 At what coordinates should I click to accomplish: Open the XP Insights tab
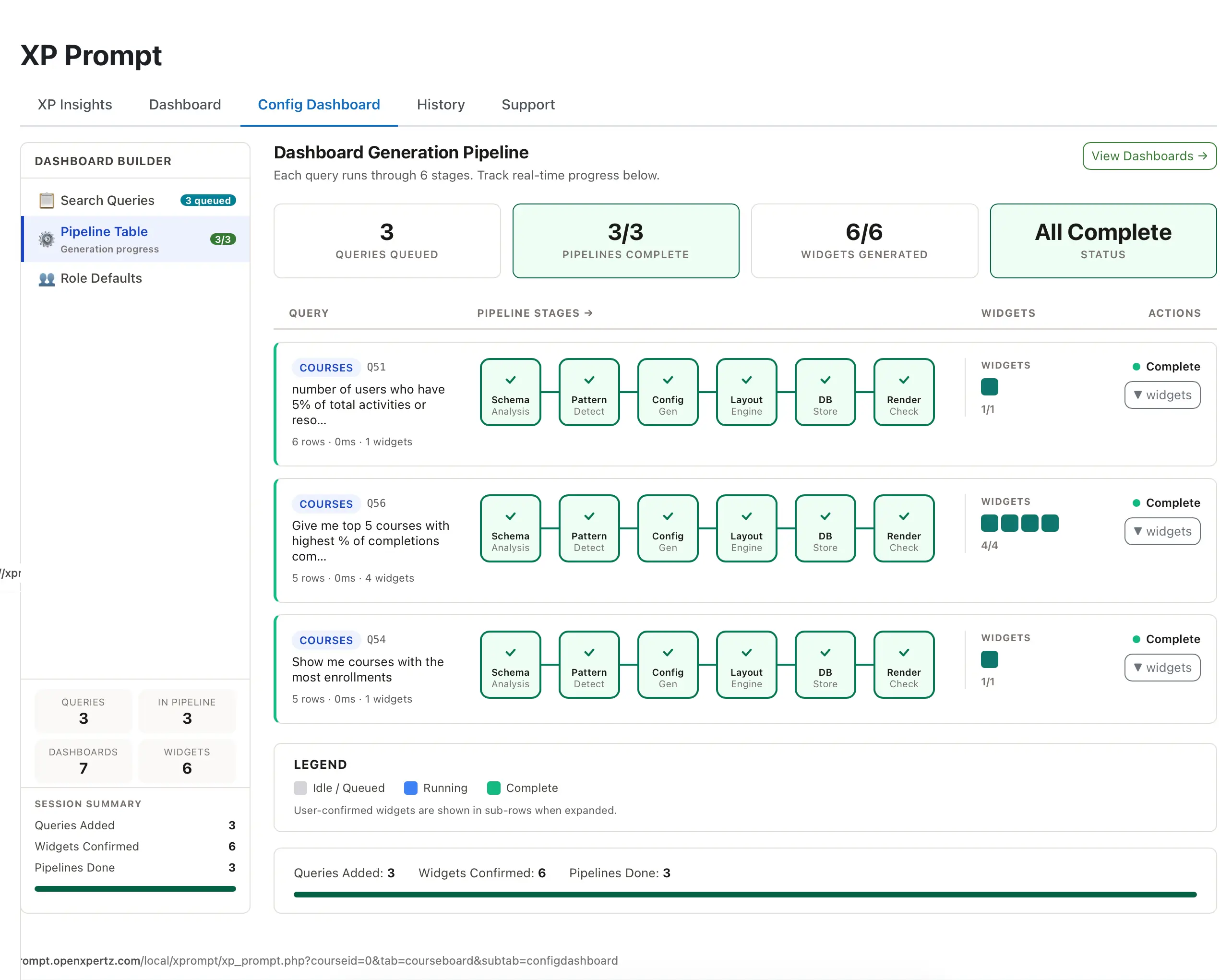pyautogui.click(x=75, y=105)
